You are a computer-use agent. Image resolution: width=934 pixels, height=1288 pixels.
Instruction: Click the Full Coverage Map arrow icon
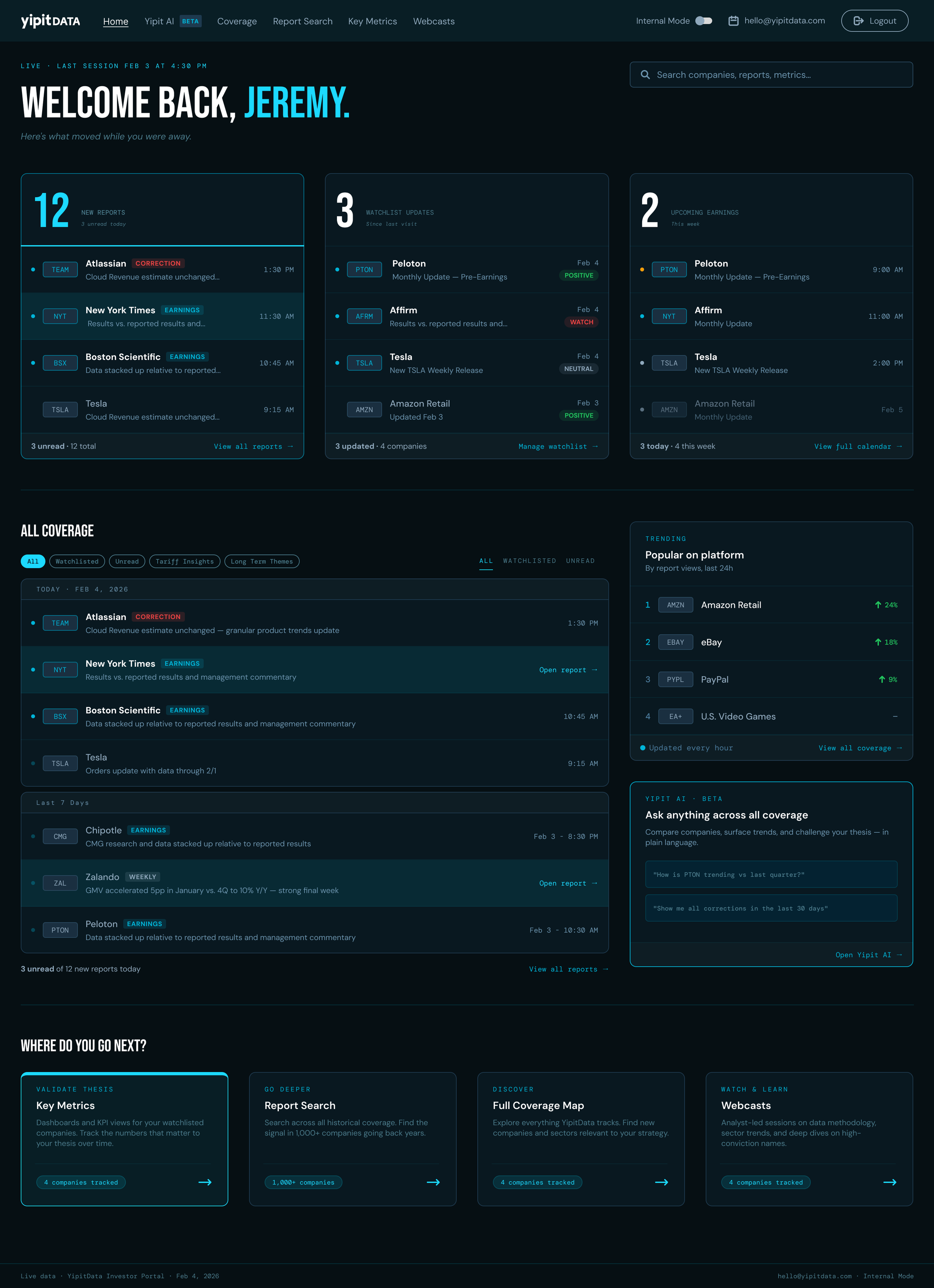661,1182
